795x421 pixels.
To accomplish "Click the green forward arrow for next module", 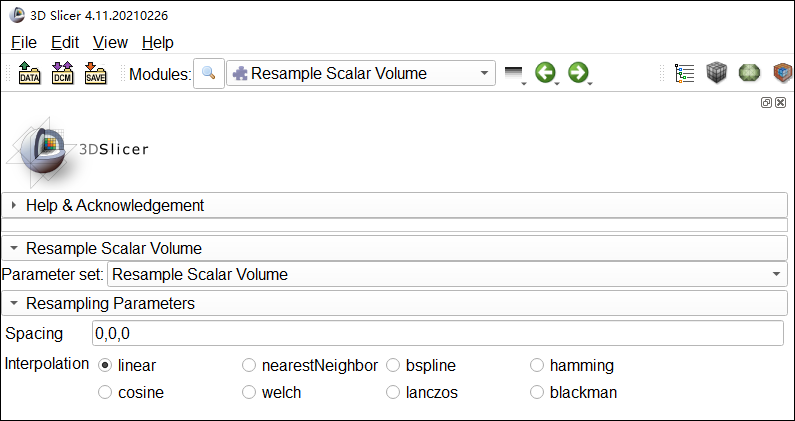I will click(x=578, y=73).
